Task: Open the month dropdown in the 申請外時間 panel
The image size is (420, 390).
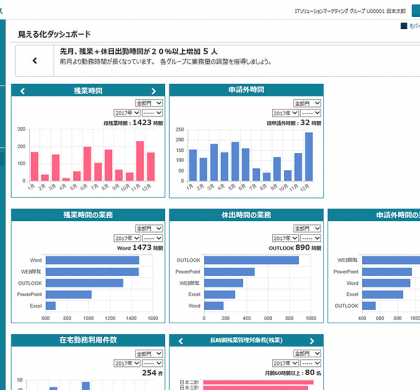Action: click(311, 113)
